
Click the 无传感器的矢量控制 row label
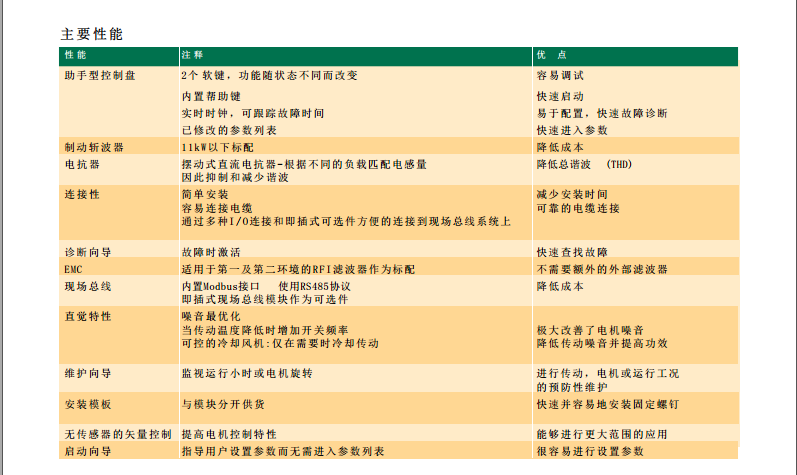point(117,435)
